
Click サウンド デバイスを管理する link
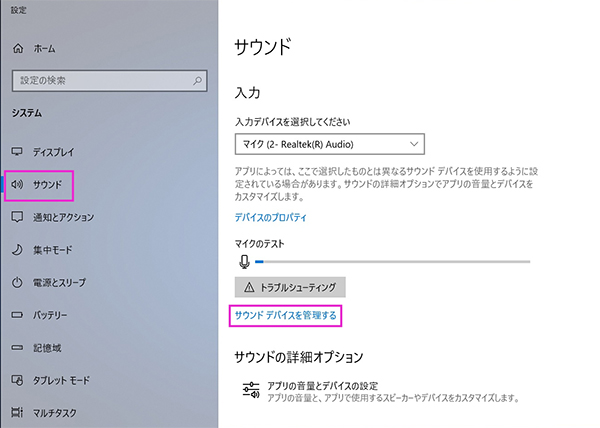(285, 316)
